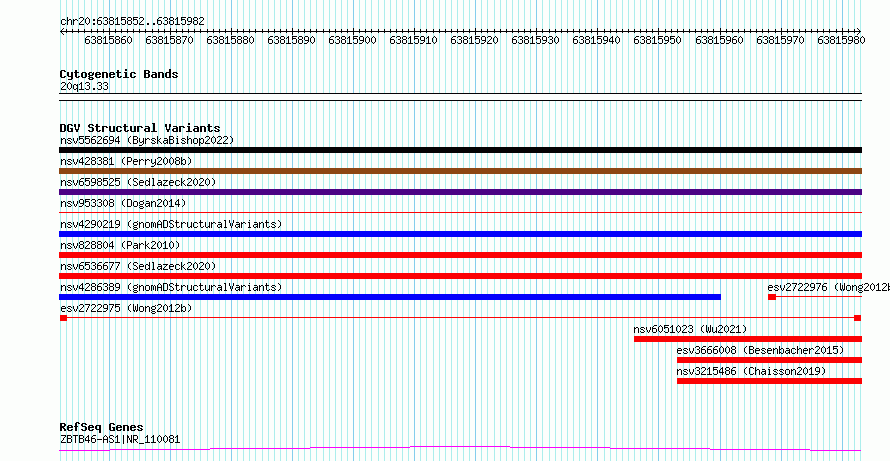Select the red nsv6051023 variant bar
890x461 pixels.
pos(748,339)
